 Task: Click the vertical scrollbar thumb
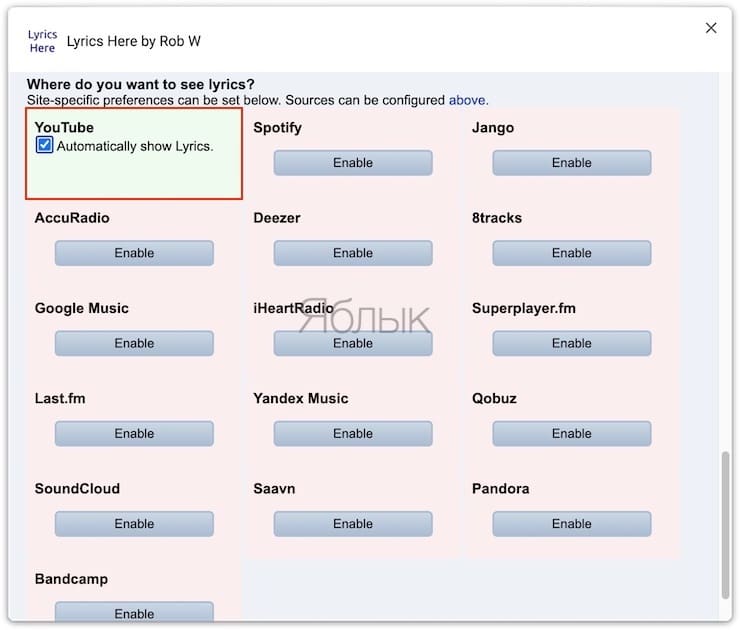tap(725, 525)
